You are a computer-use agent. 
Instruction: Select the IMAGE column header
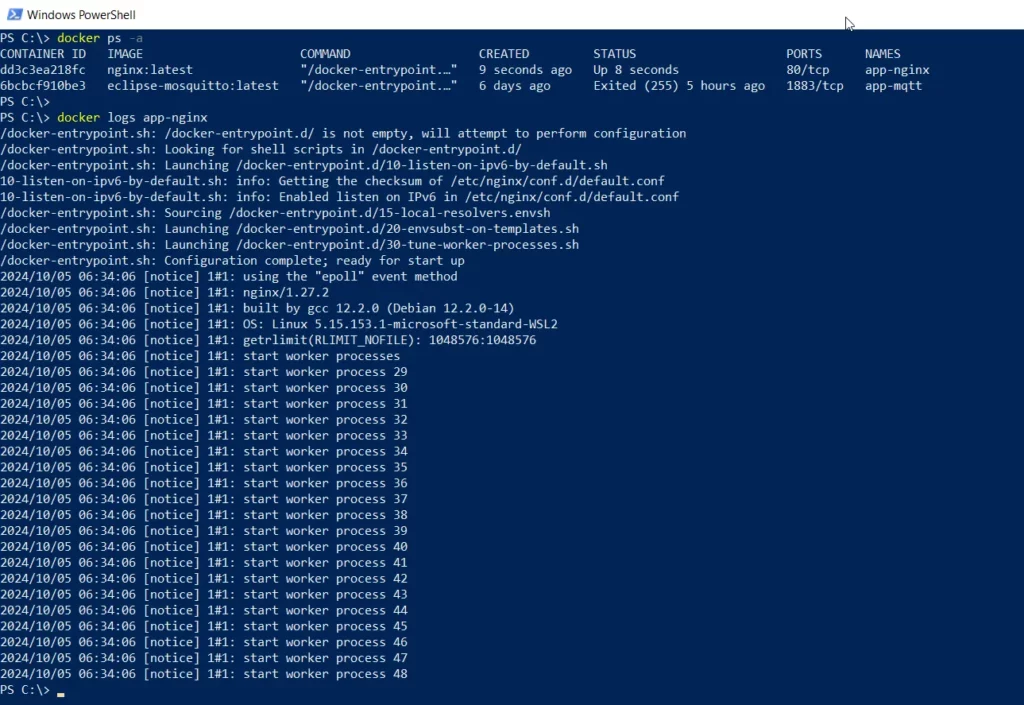click(x=125, y=54)
